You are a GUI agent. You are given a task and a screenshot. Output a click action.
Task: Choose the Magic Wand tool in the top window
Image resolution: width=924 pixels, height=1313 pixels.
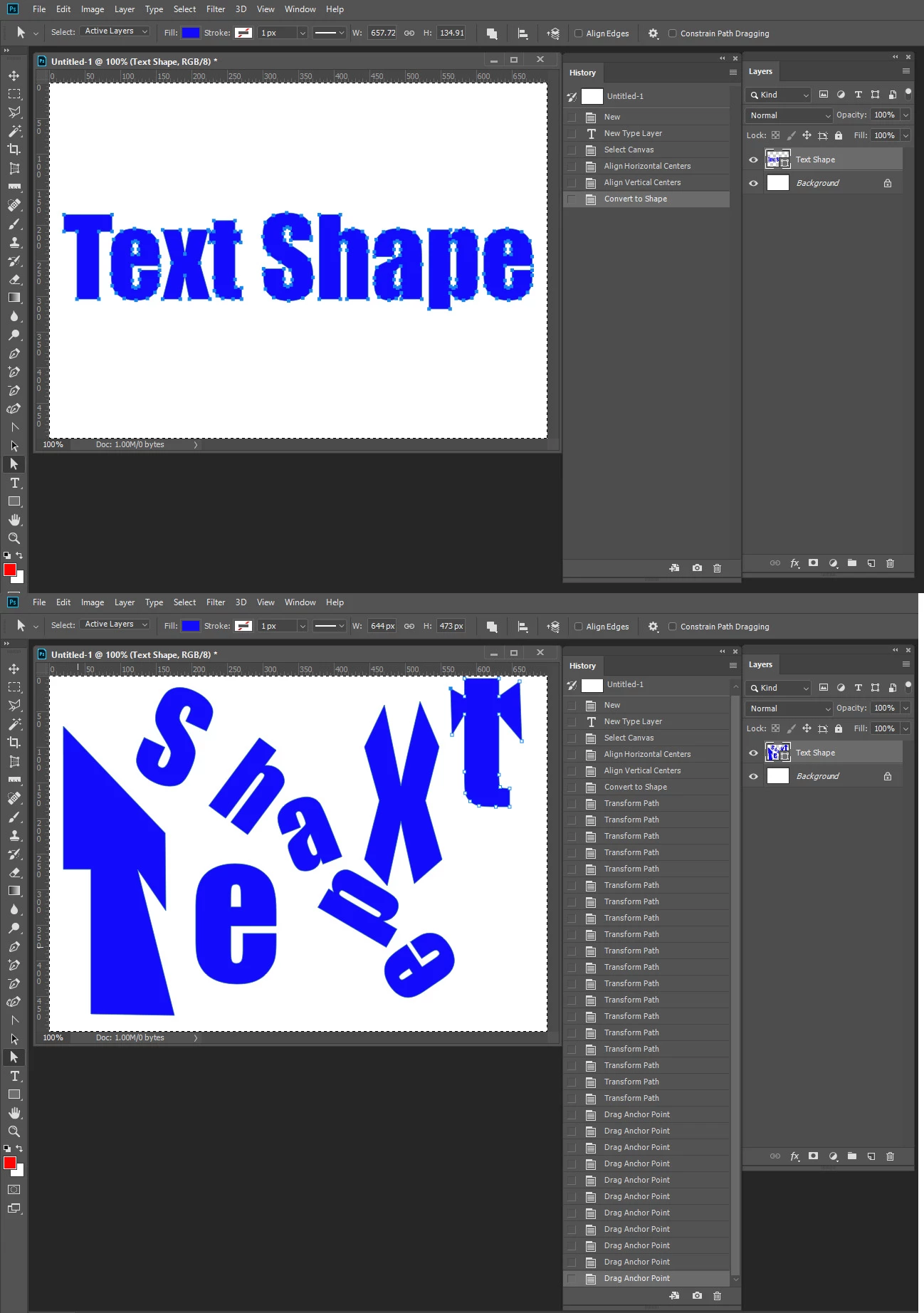[x=14, y=131]
